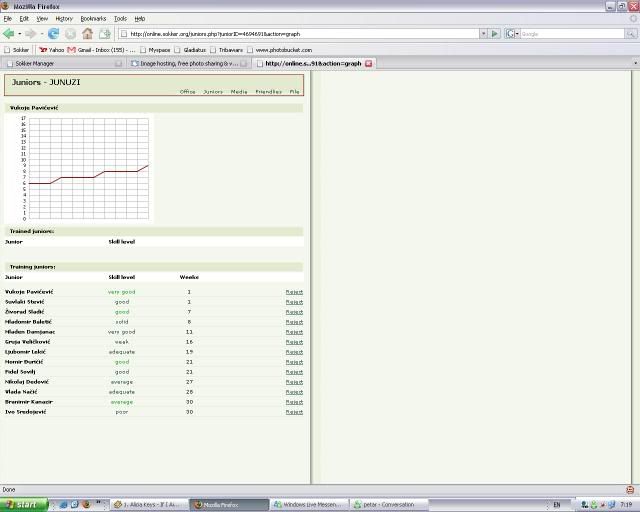Click the browser Back arrow button

click(x=9, y=33)
